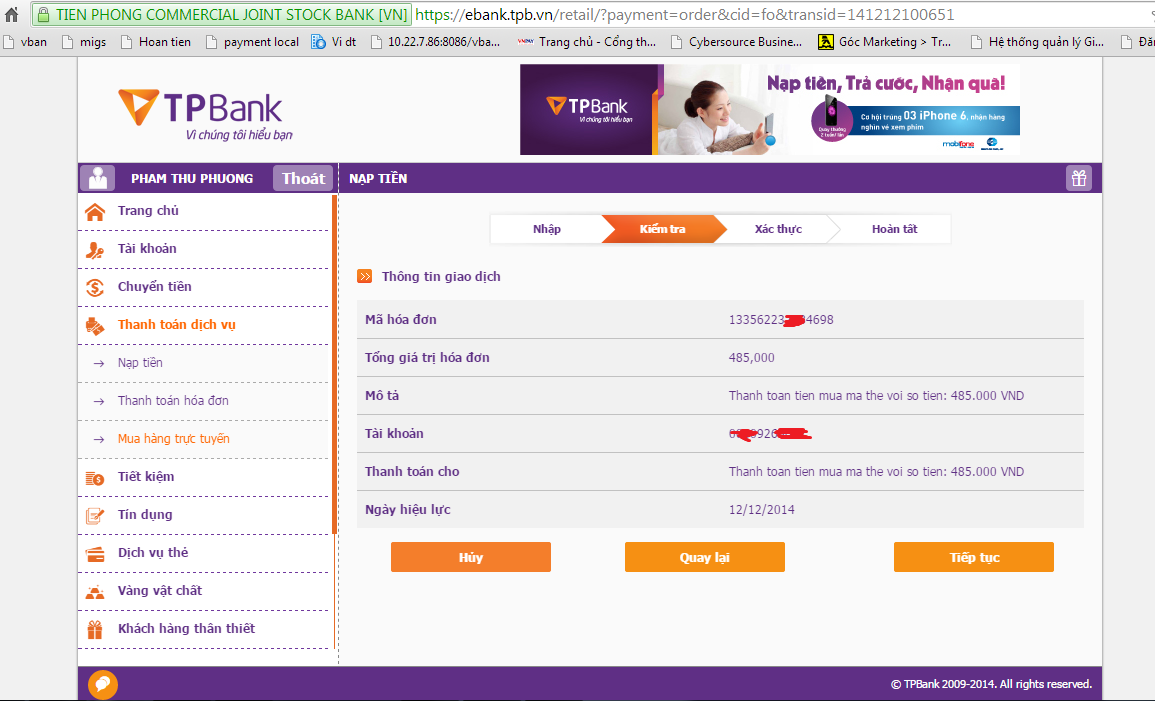The height and width of the screenshot is (701, 1155).
Task: Click the Mã hóa đơn invoice number
Action: click(781, 320)
